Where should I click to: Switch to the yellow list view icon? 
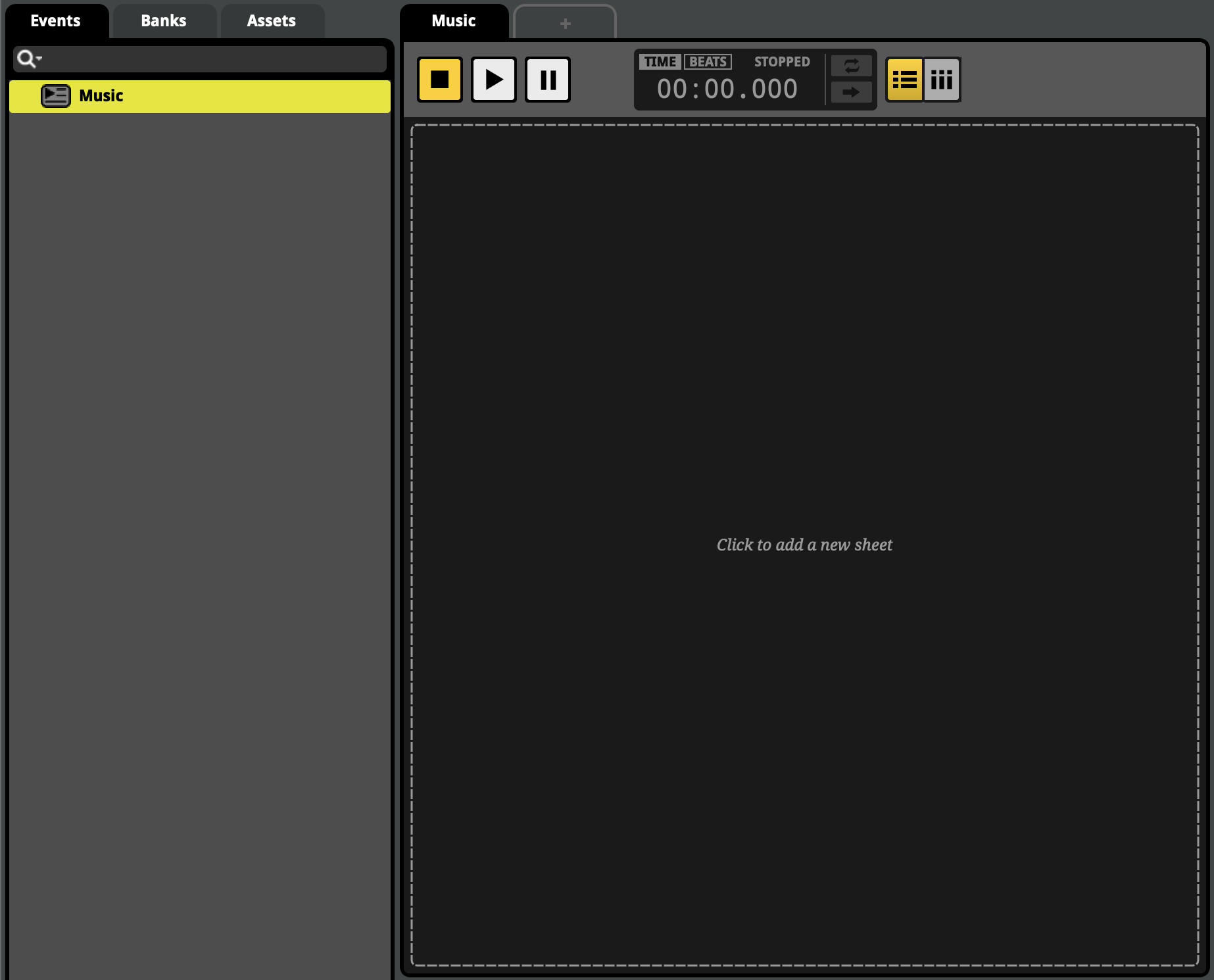click(904, 80)
